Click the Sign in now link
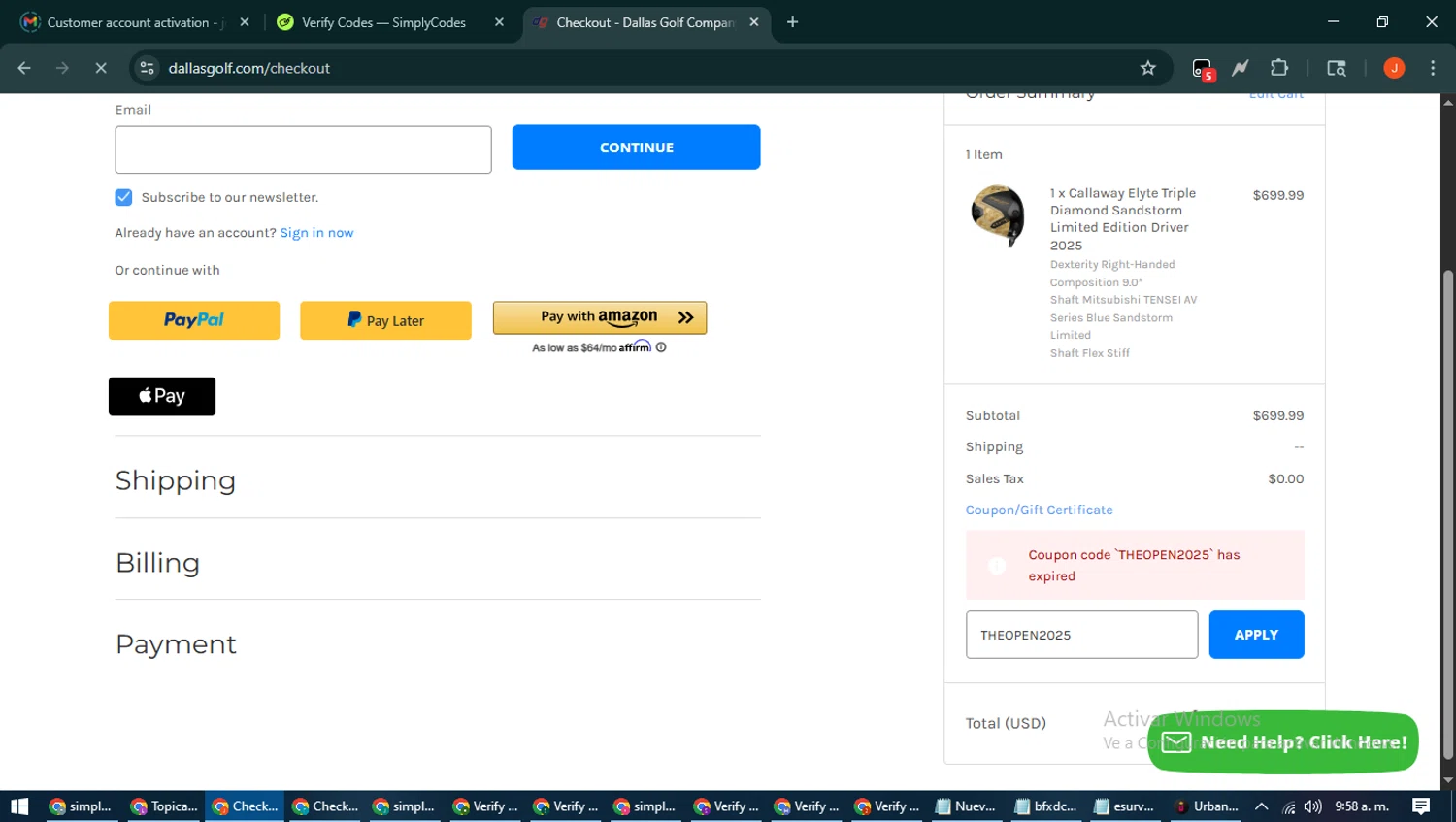The image size is (1456, 822). (316, 233)
